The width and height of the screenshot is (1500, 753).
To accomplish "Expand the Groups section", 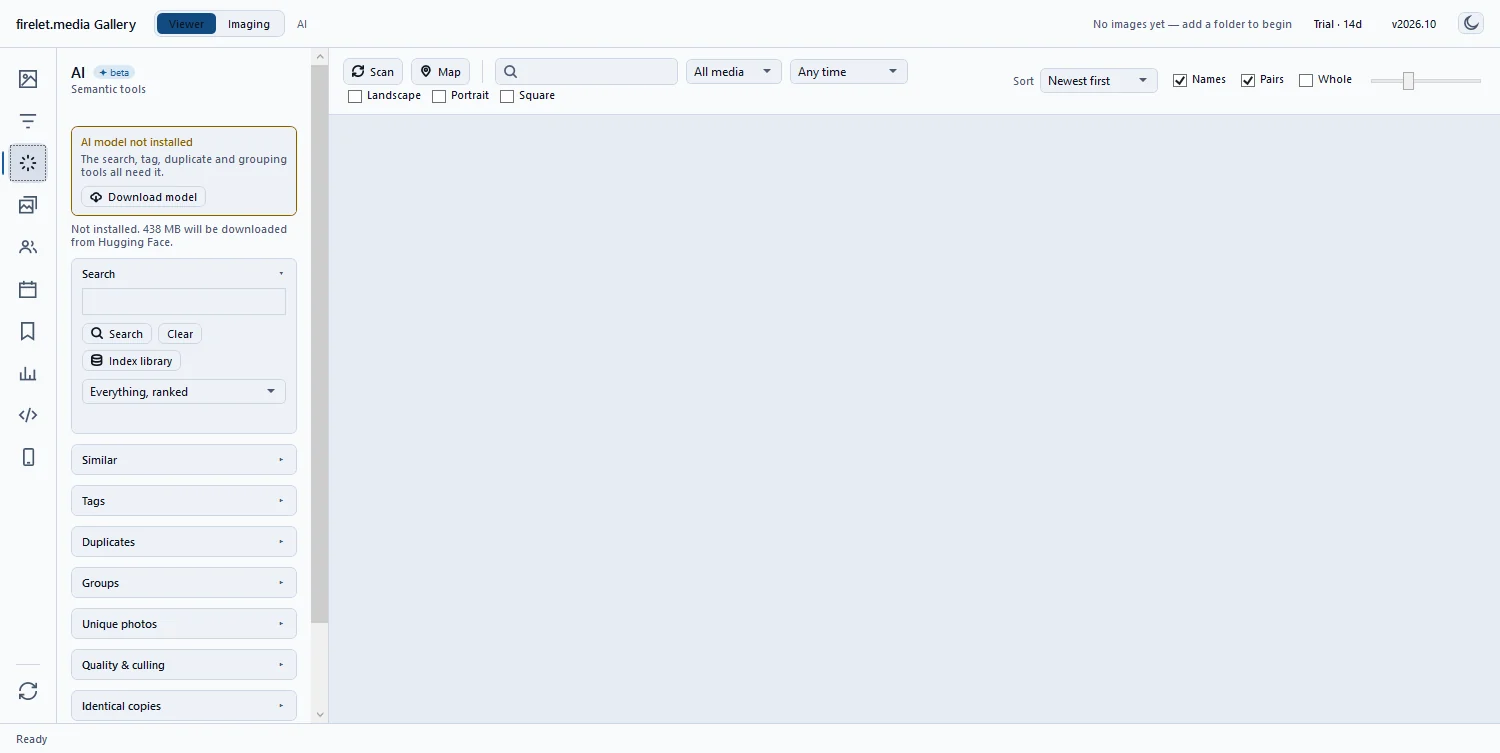I will click(x=184, y=583).
